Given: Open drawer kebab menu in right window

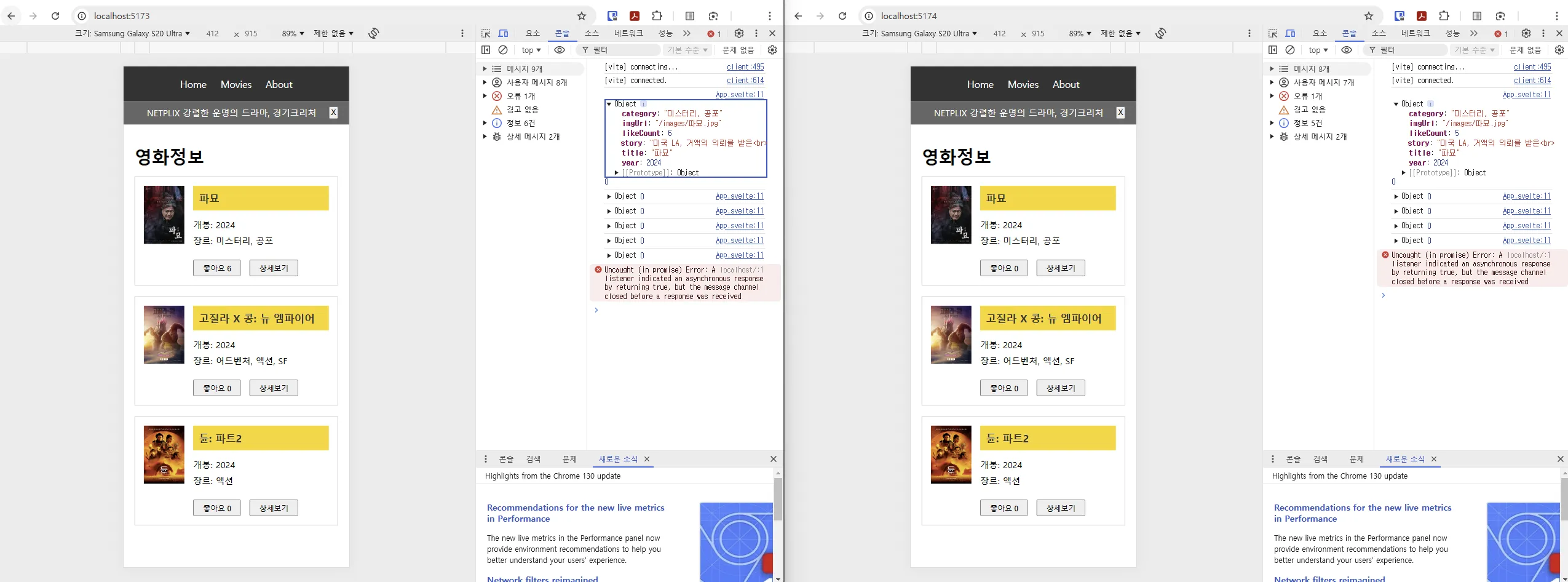Looking at the screenshot, I should click(1273, 459).
